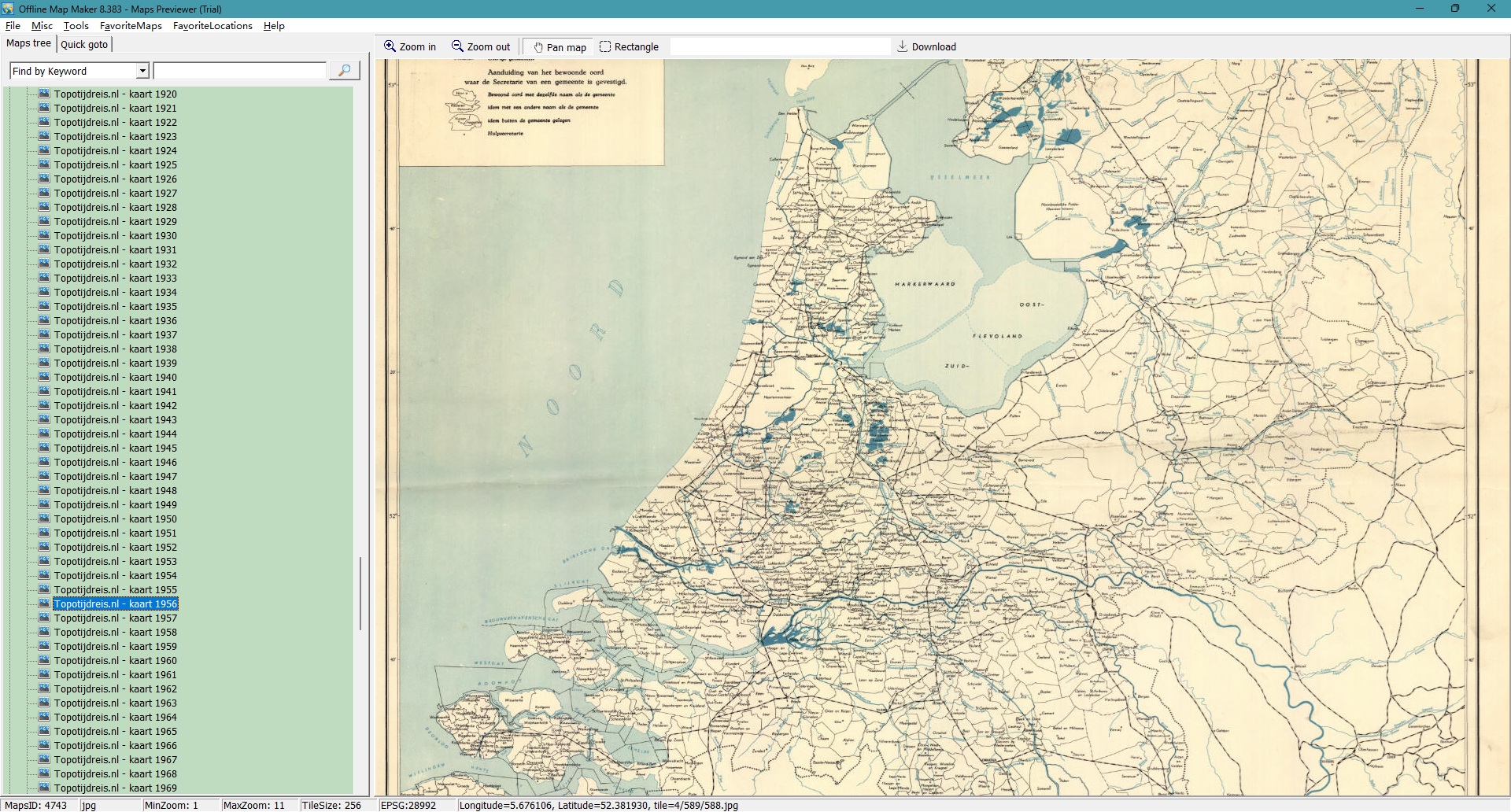This screenshot has width=1511, height=812.
Task: Select Topotijdreis.nl - kaart 1969
Action: coord(115,788)
